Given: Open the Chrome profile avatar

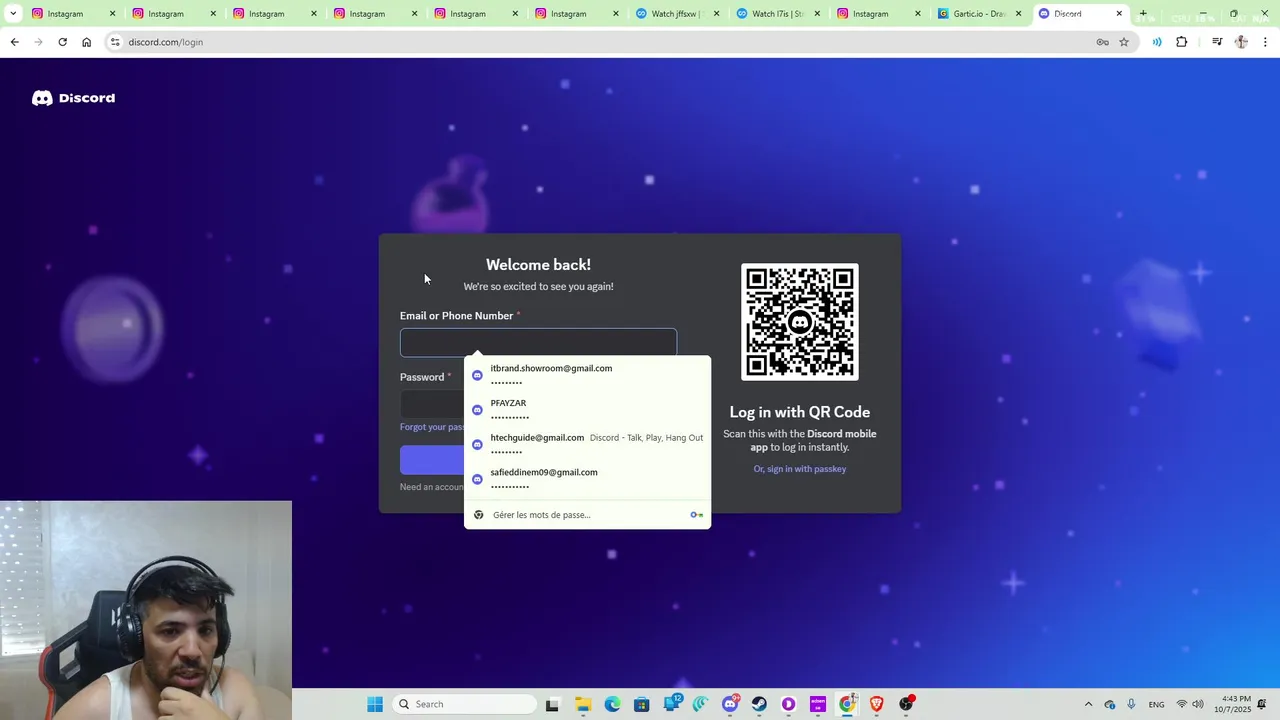Looking at the screenshot, I should click(1241, 42).
